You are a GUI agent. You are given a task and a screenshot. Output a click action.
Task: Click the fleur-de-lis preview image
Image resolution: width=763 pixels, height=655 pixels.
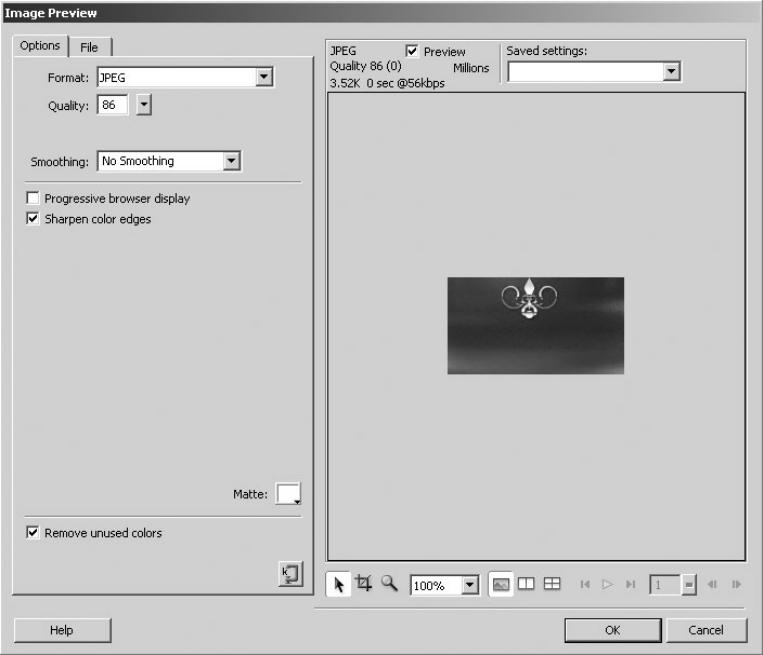535,326
